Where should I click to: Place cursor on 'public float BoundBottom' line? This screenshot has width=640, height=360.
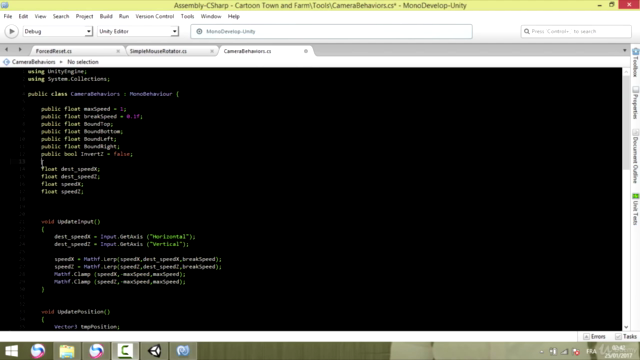82,131
